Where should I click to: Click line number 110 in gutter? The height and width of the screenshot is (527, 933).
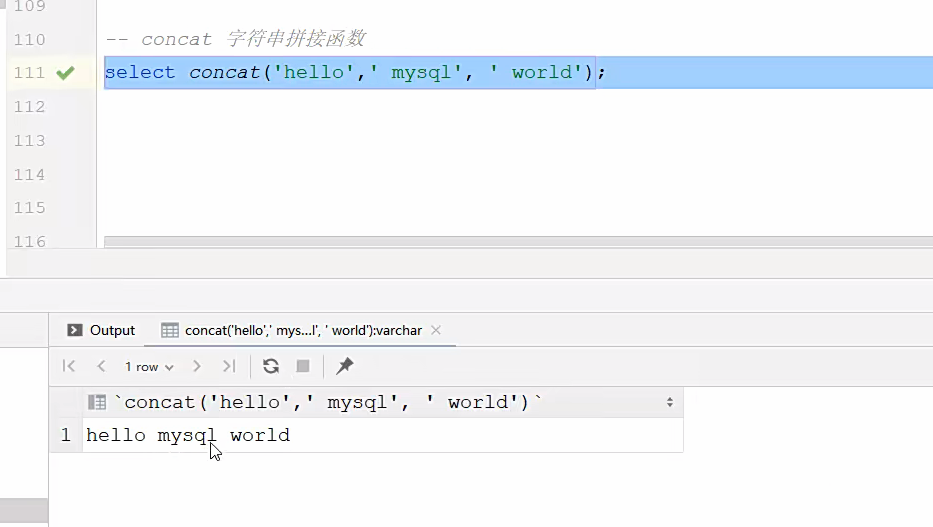click(29, 39)
